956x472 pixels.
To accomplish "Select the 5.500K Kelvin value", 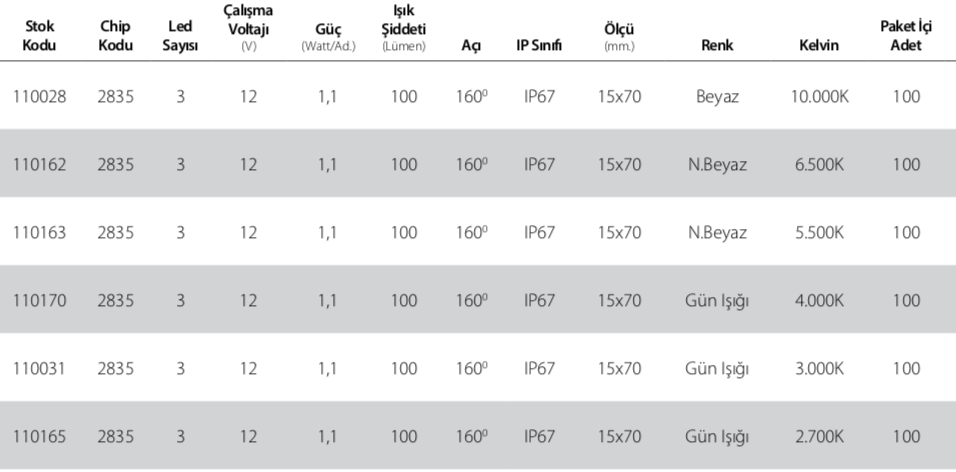I will 819,232.
